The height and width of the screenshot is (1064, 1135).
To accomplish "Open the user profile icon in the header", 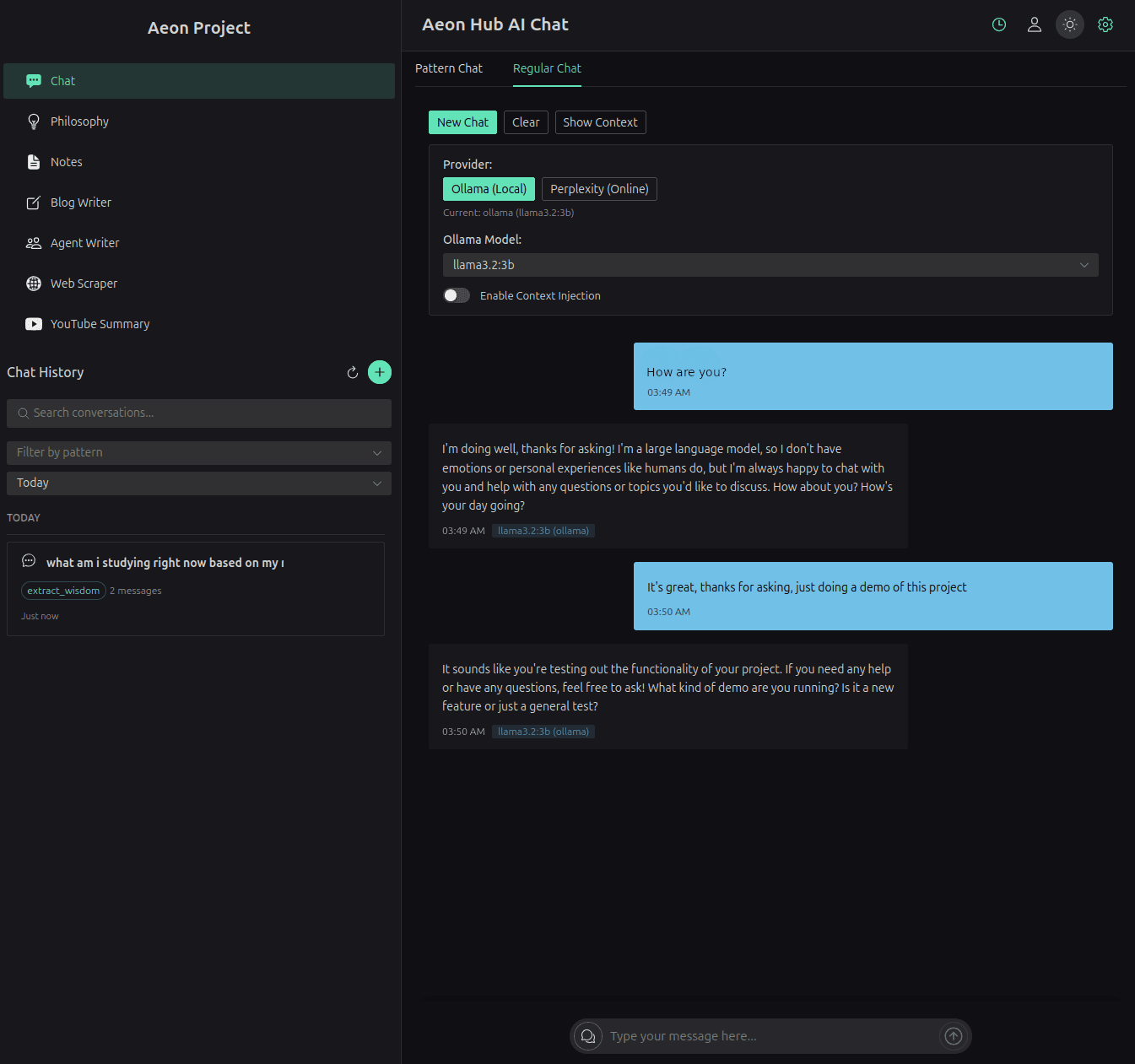I will 1034,24.
